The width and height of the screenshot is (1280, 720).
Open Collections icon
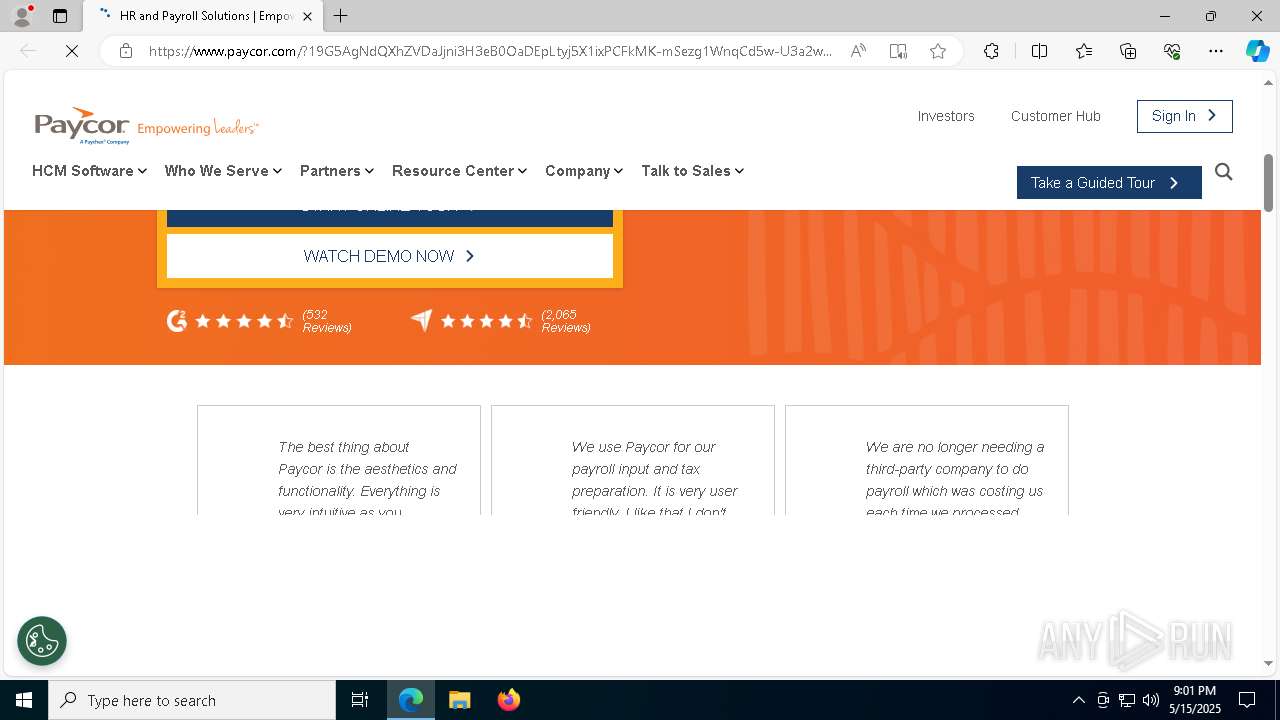coord(1128,51)
